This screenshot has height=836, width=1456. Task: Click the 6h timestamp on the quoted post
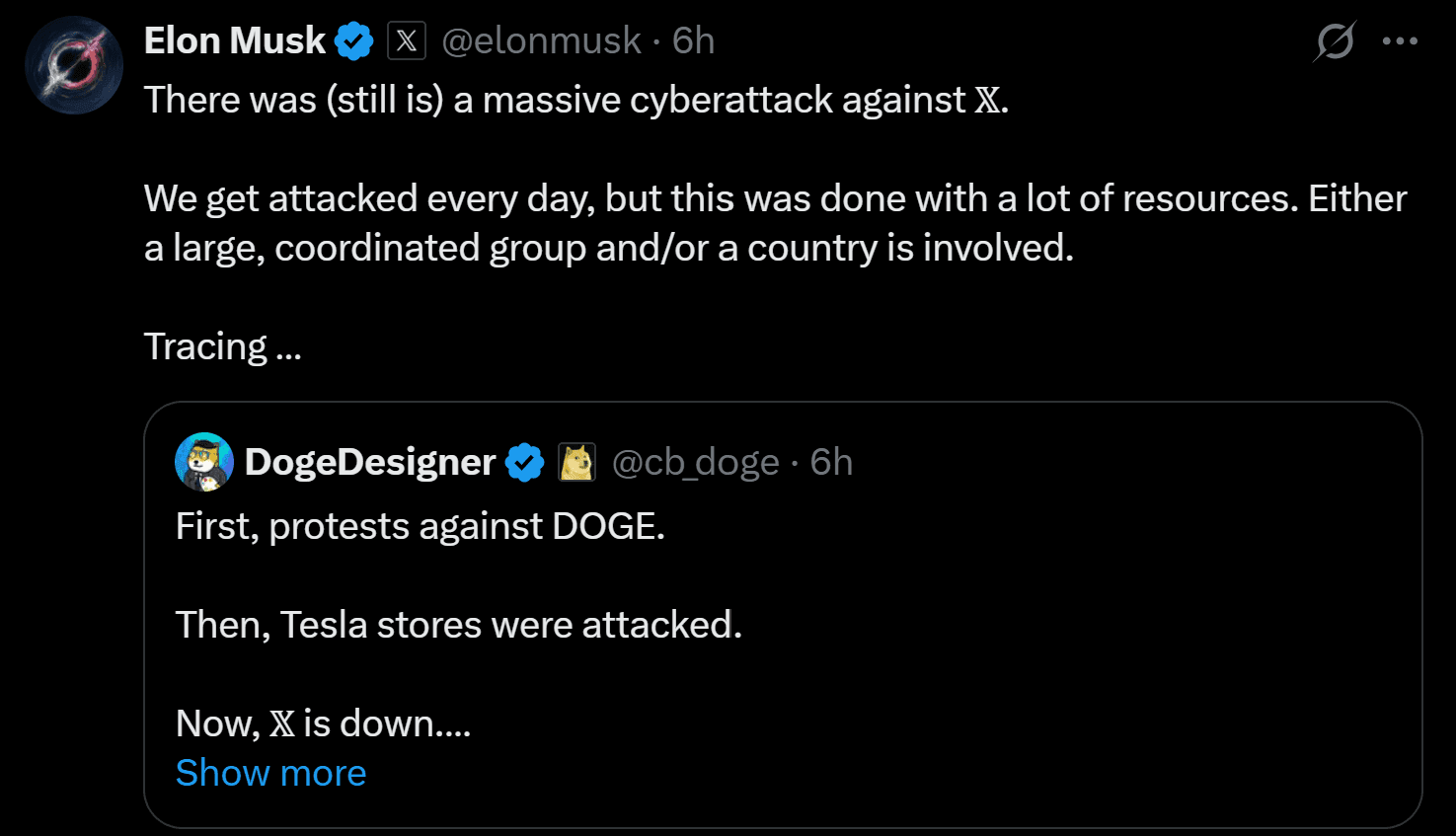click(831, 462)
